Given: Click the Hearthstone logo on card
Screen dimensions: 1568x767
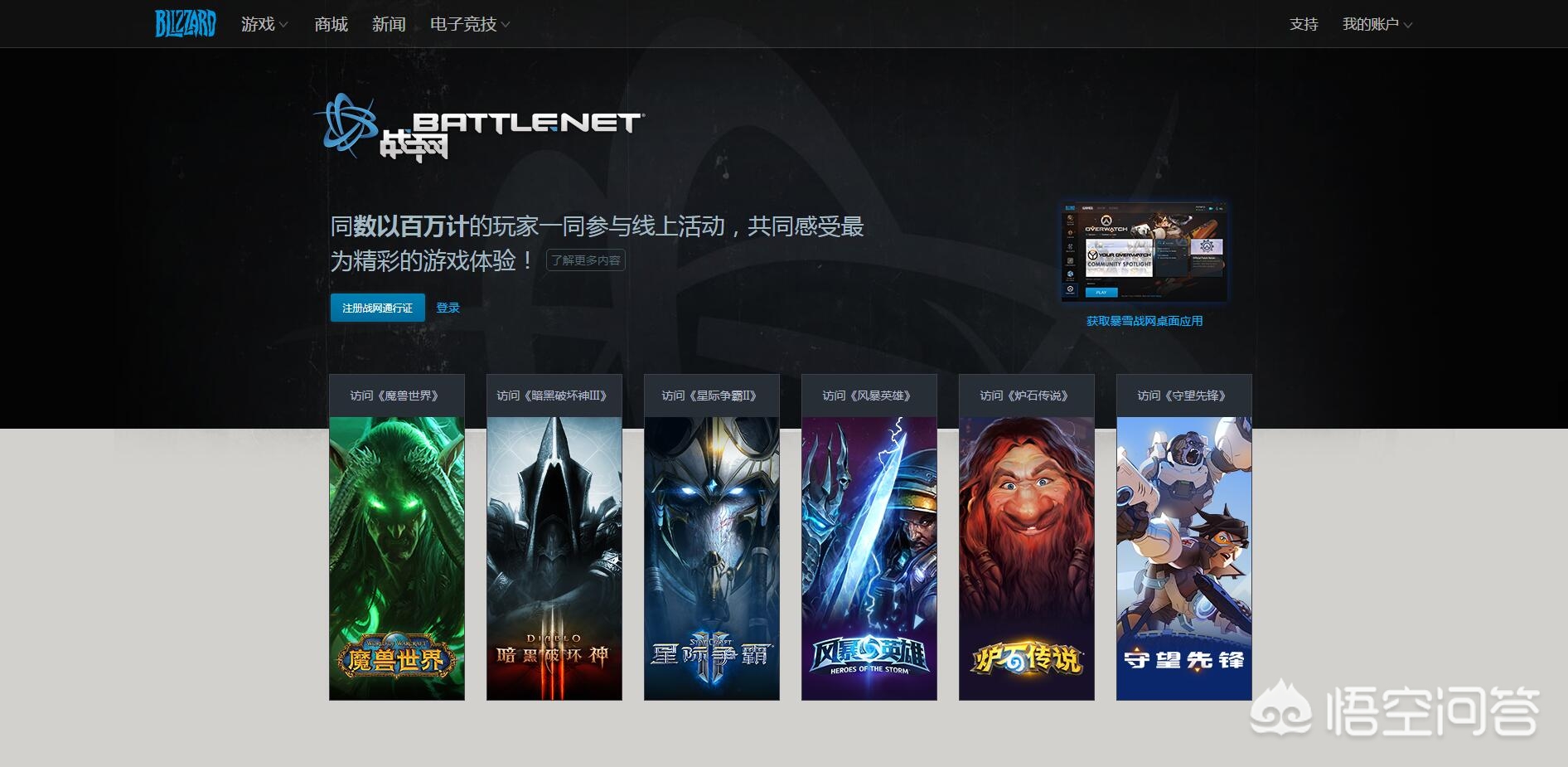Looking at the screenshot, I should tap(1026, 659).
